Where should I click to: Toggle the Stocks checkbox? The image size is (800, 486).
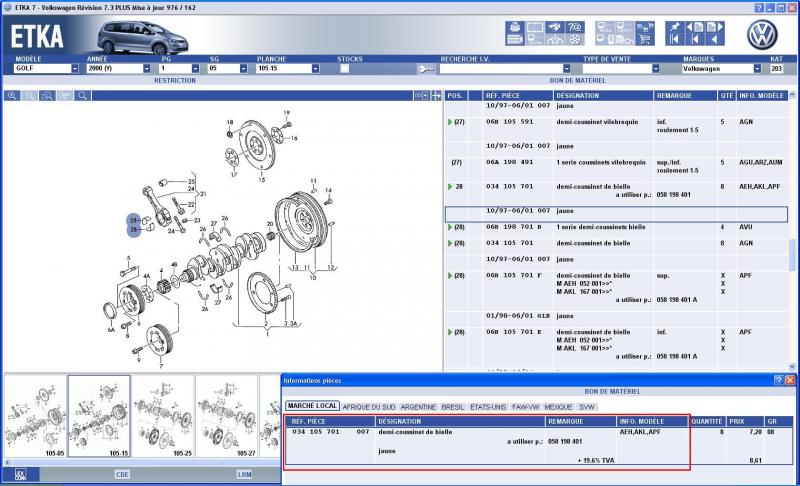[344, 68]
